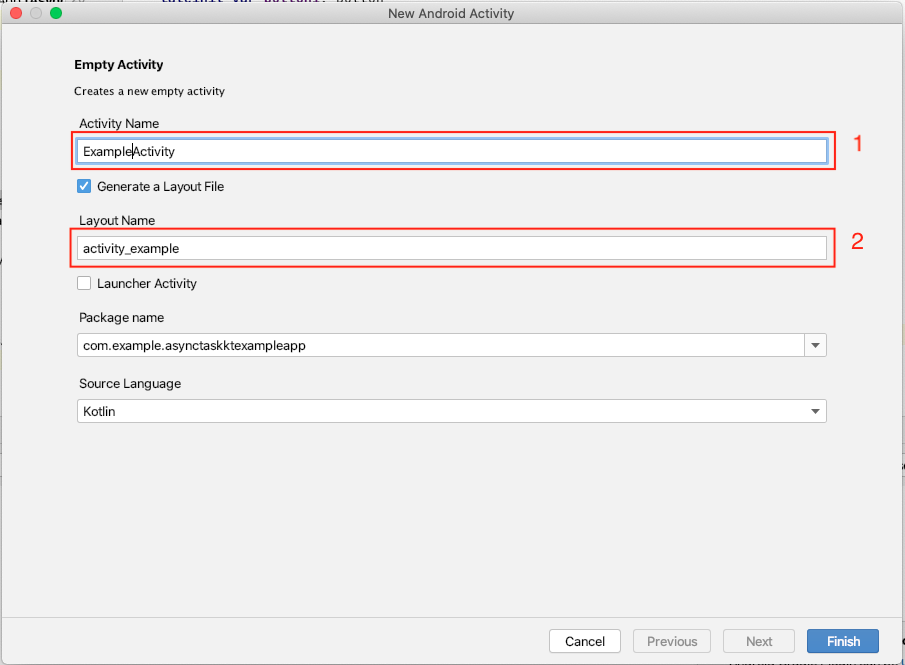The image size is (905, 665).
Task: Enable the Launcher Activity checkbox
Action: tap(84, 283)
